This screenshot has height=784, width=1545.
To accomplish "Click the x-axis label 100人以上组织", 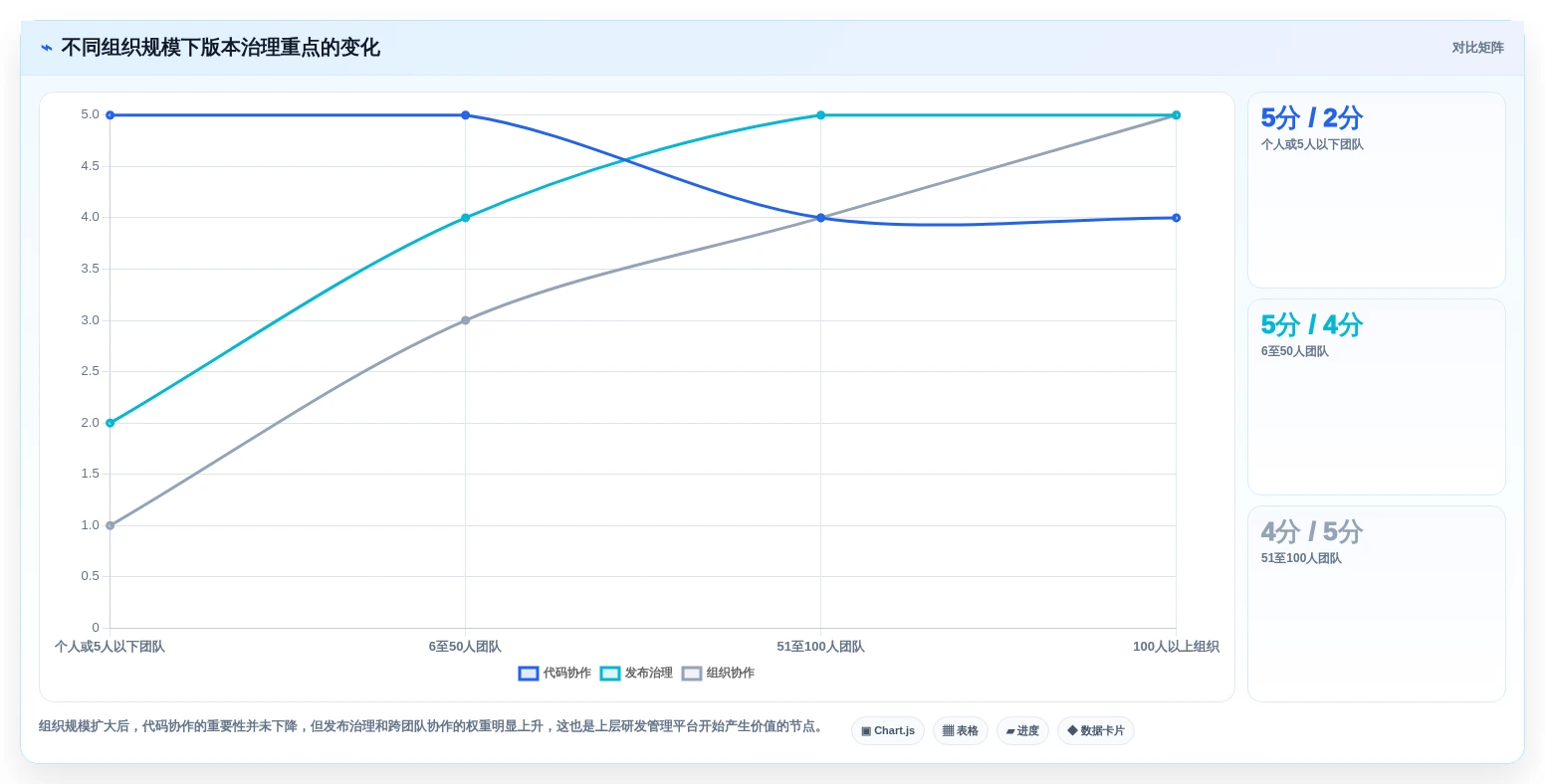I will coord(1176,647).
